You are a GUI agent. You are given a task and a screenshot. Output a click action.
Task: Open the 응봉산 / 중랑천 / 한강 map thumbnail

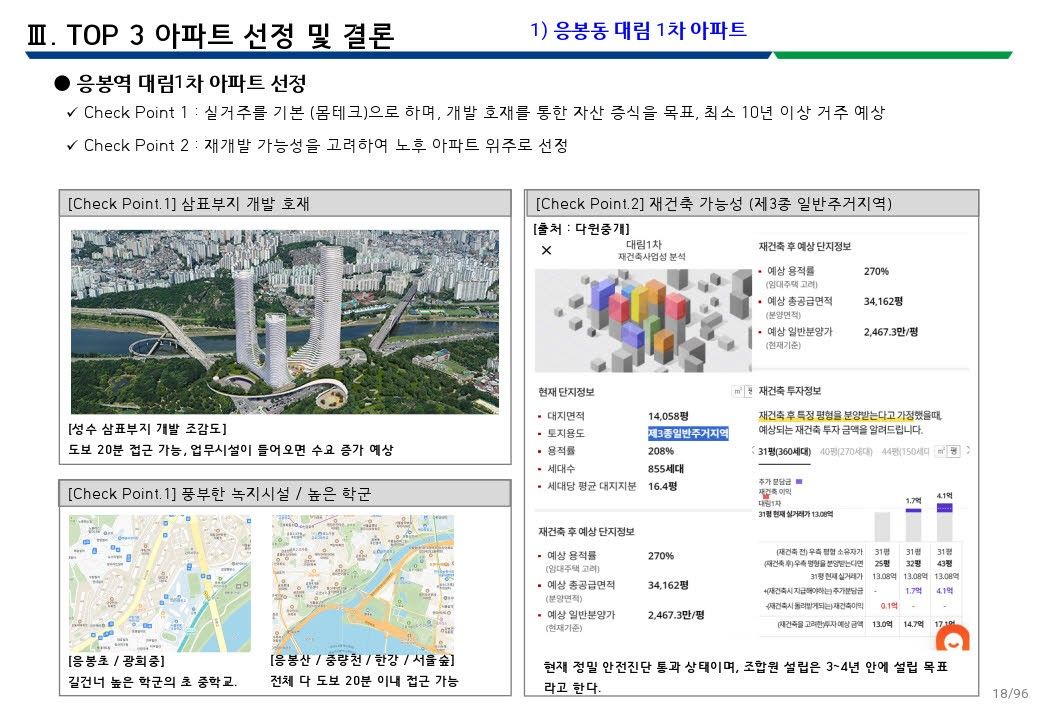pos(363,583)
